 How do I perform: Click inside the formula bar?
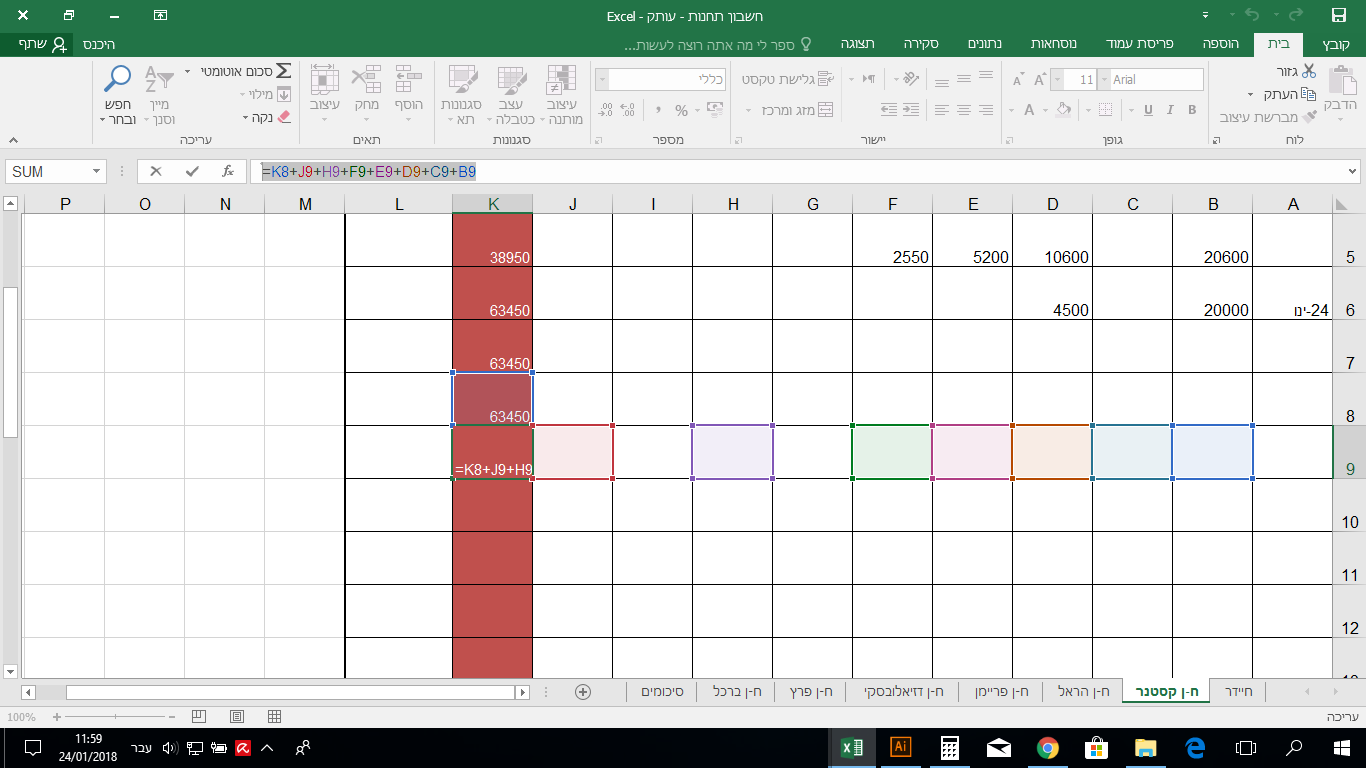point(700,171)
